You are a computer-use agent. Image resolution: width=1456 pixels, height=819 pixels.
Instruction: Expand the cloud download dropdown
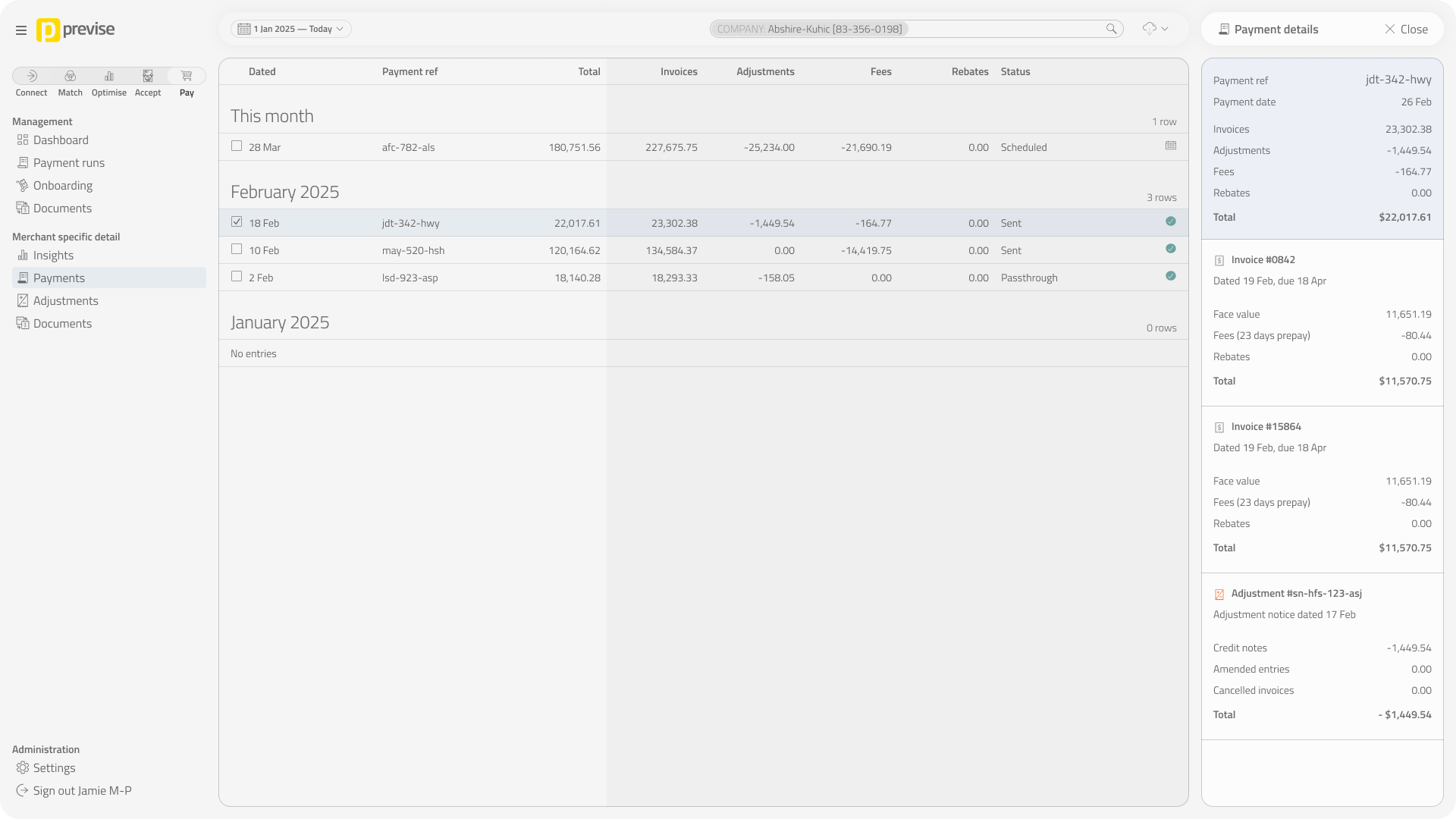(1155, 29)
